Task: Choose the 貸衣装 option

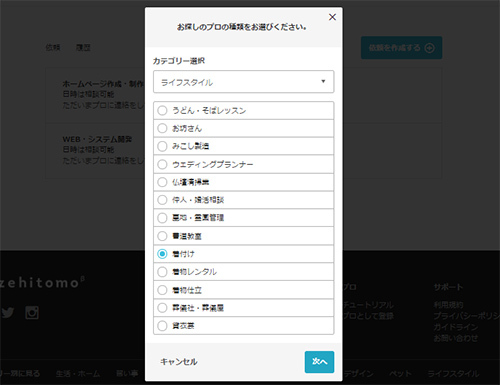Action: [x=244, y=326]
